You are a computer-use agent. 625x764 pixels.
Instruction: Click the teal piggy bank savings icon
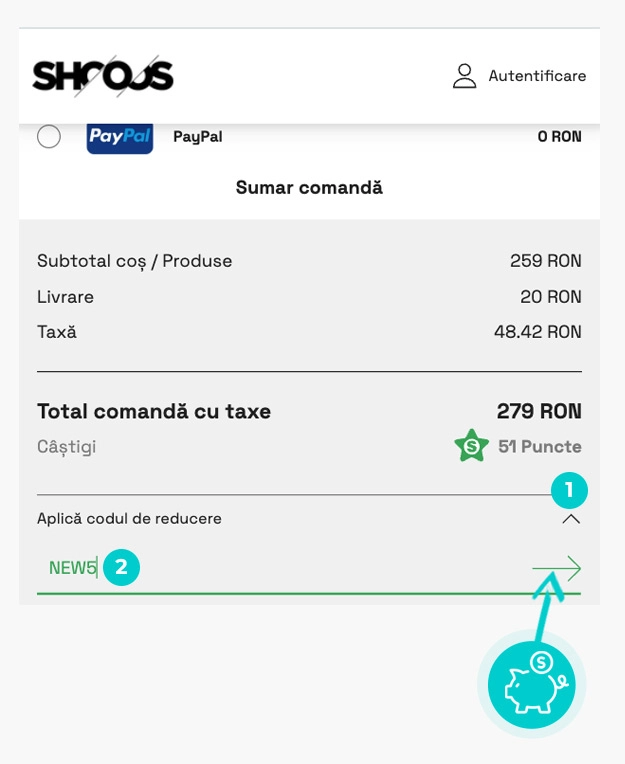tap(532, 685)
